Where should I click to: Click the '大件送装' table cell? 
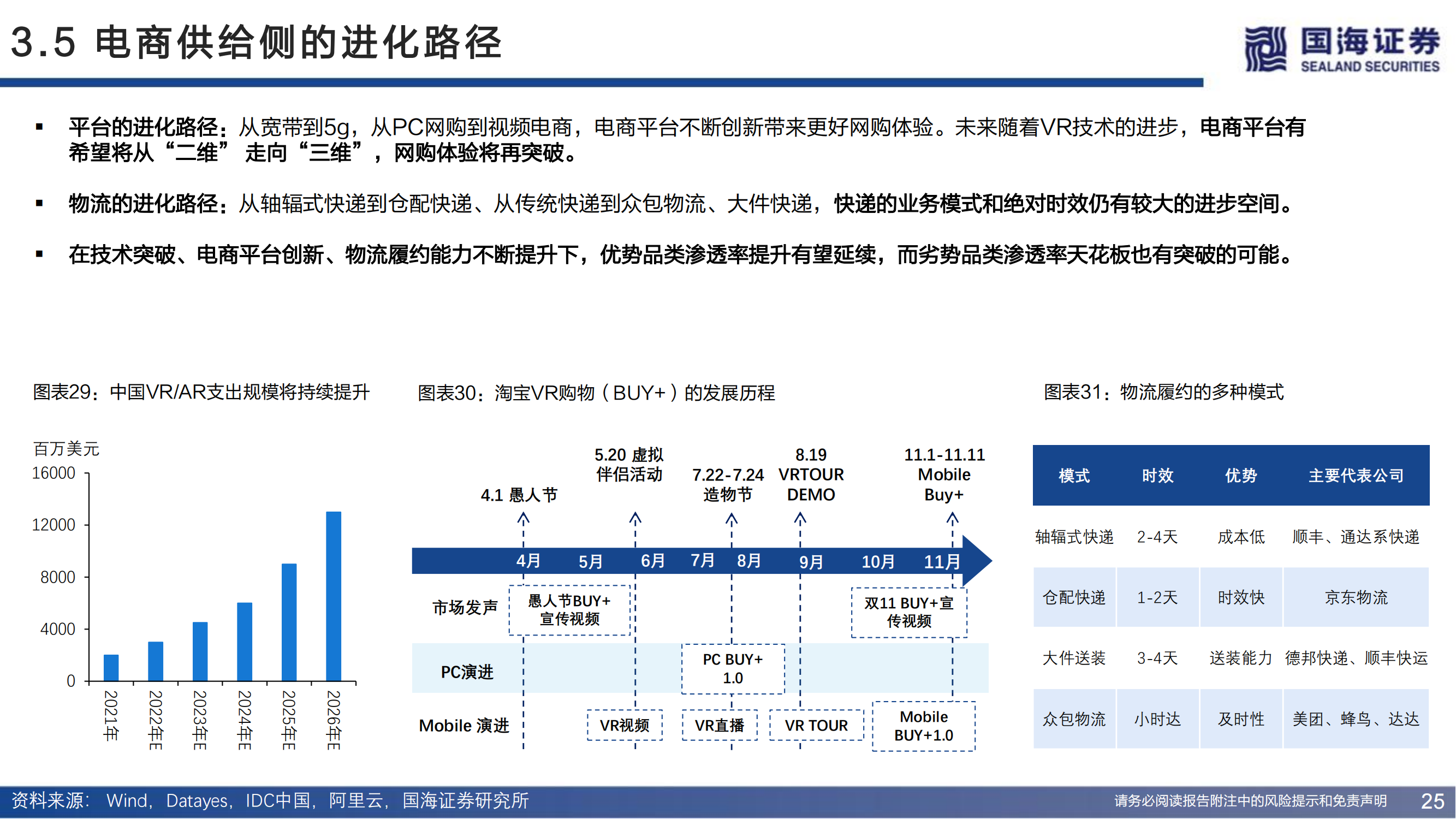pos(1074,658)
